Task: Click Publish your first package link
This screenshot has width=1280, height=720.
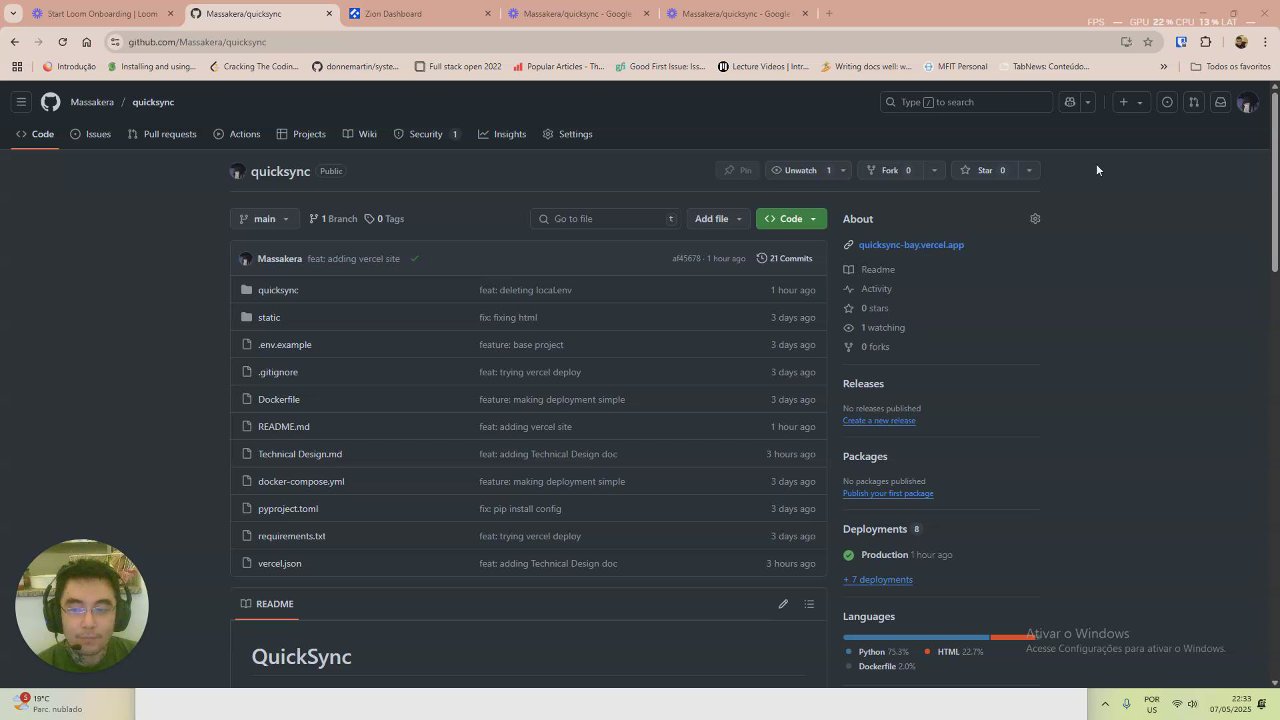Action: coord(888,494)
